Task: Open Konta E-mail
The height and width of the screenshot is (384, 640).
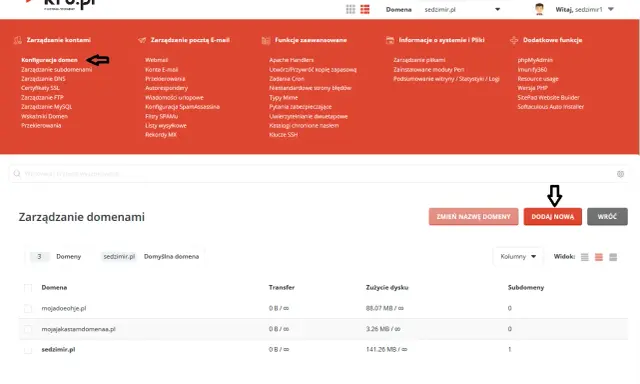Action: pyautogui.click(x=162, y=69)
